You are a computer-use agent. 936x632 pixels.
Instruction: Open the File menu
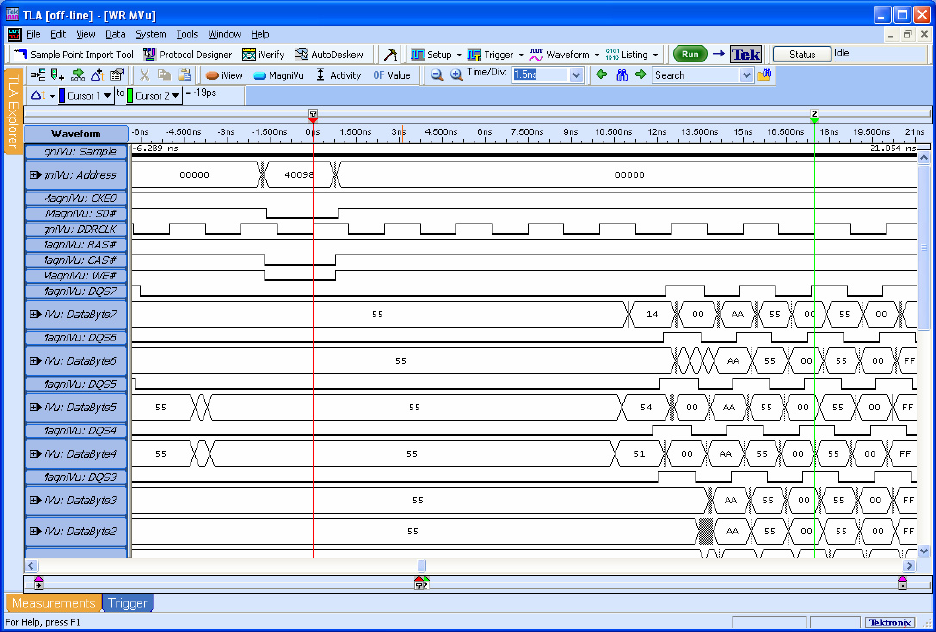pos(33,34)
